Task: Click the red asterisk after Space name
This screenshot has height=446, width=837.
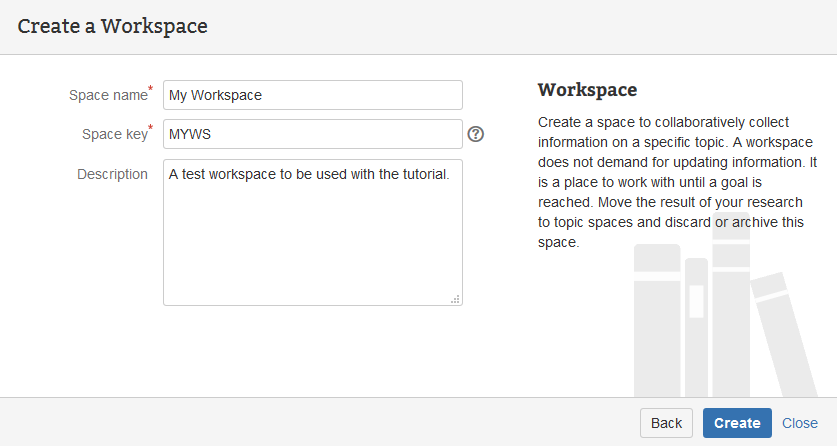Action: pos(151,91)
